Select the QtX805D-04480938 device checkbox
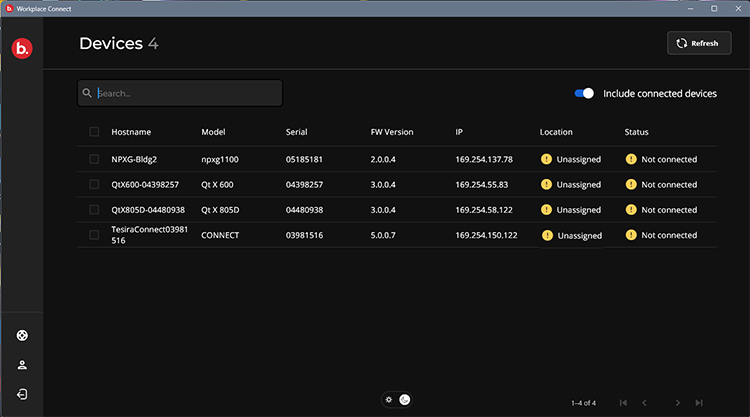The image size is (750, 417). click(94, 209)
